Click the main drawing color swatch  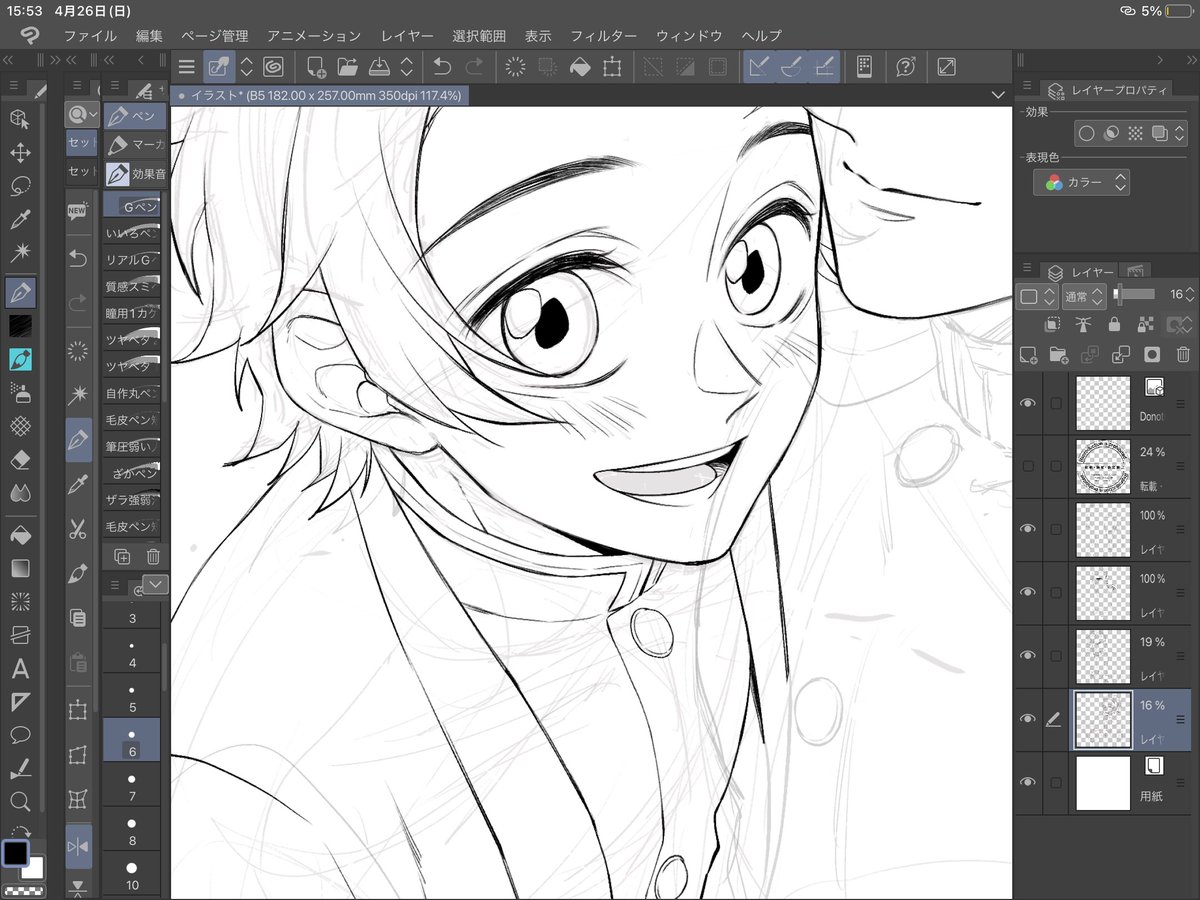click(15, 853)
